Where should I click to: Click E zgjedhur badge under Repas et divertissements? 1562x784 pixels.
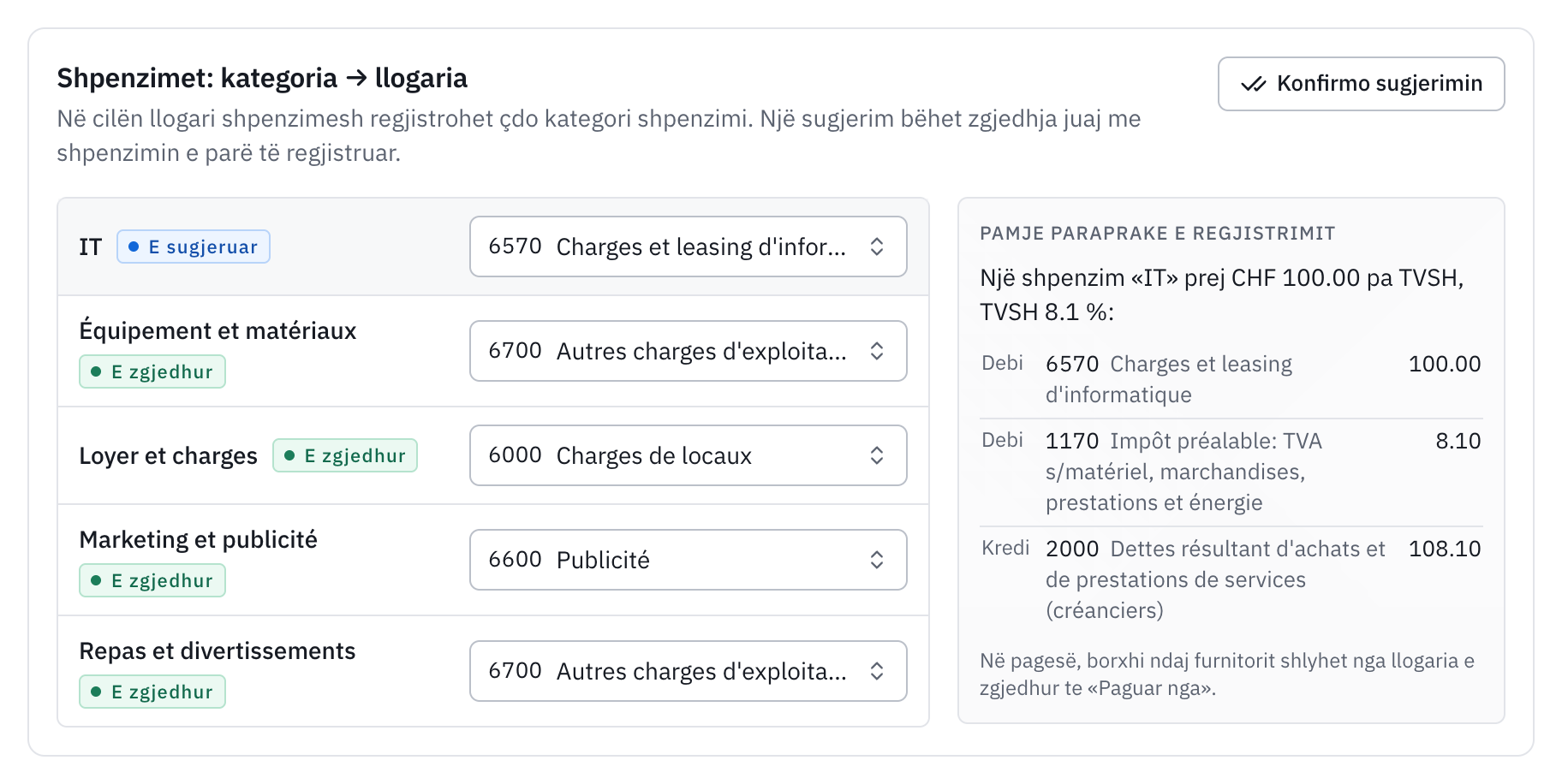152,692
